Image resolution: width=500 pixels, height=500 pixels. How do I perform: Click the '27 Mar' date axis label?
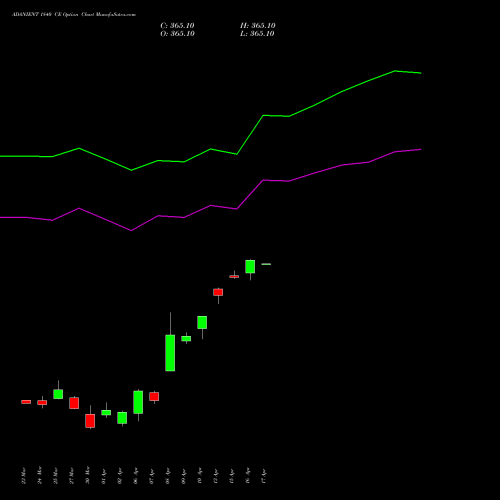pos(71,476)
